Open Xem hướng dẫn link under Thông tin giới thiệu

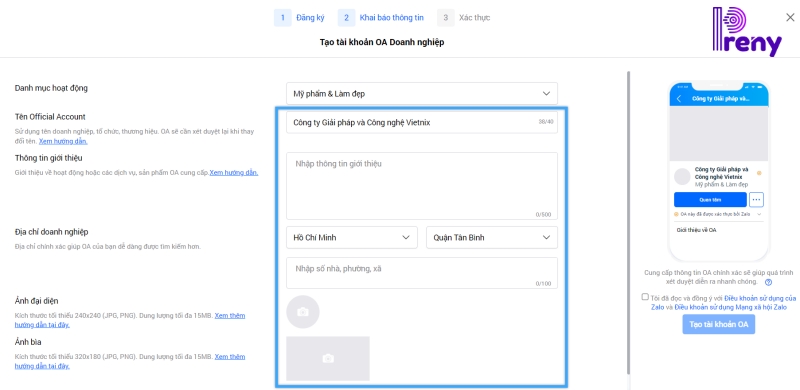point(234,173)
